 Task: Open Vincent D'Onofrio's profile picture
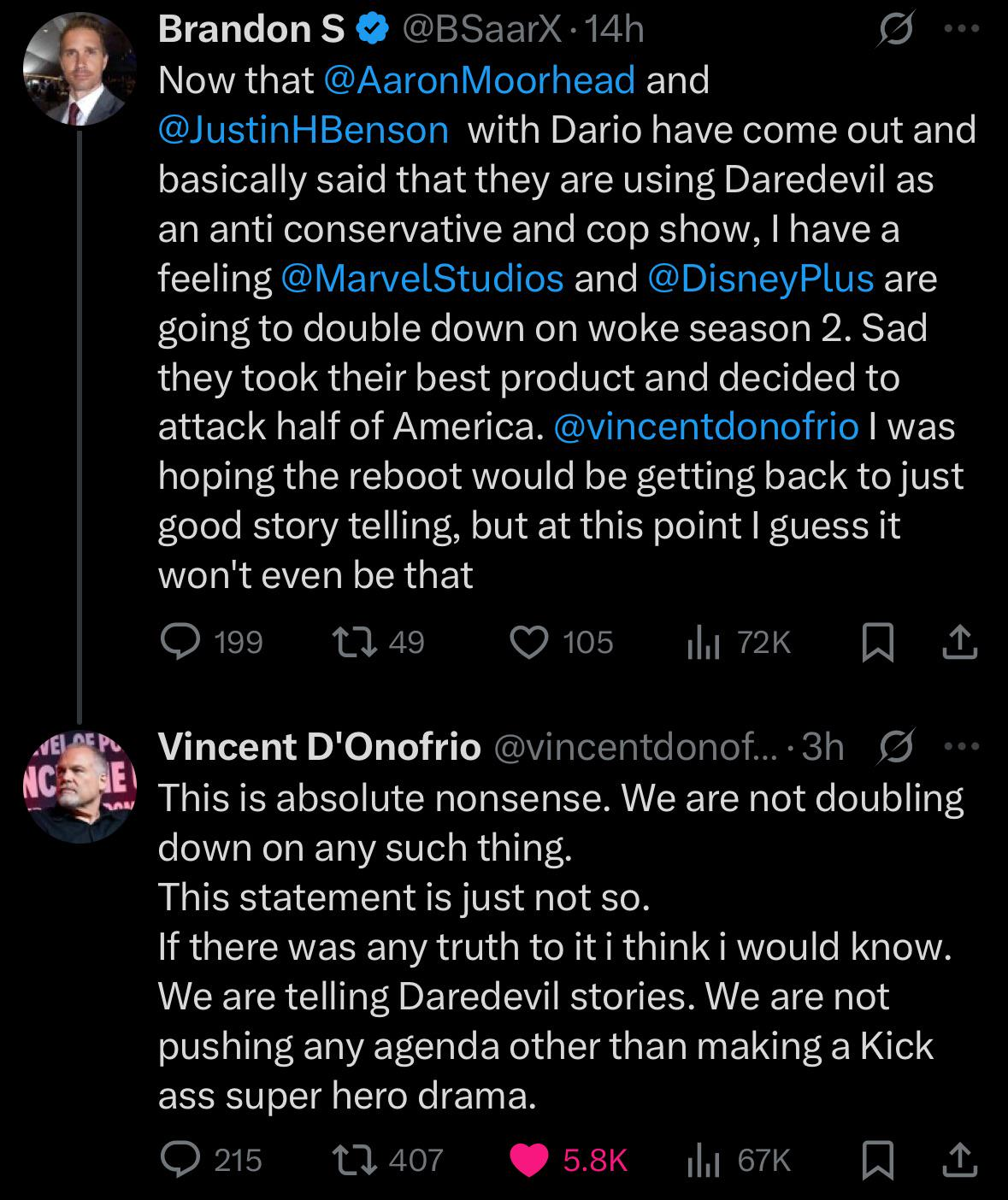point(79,787)
